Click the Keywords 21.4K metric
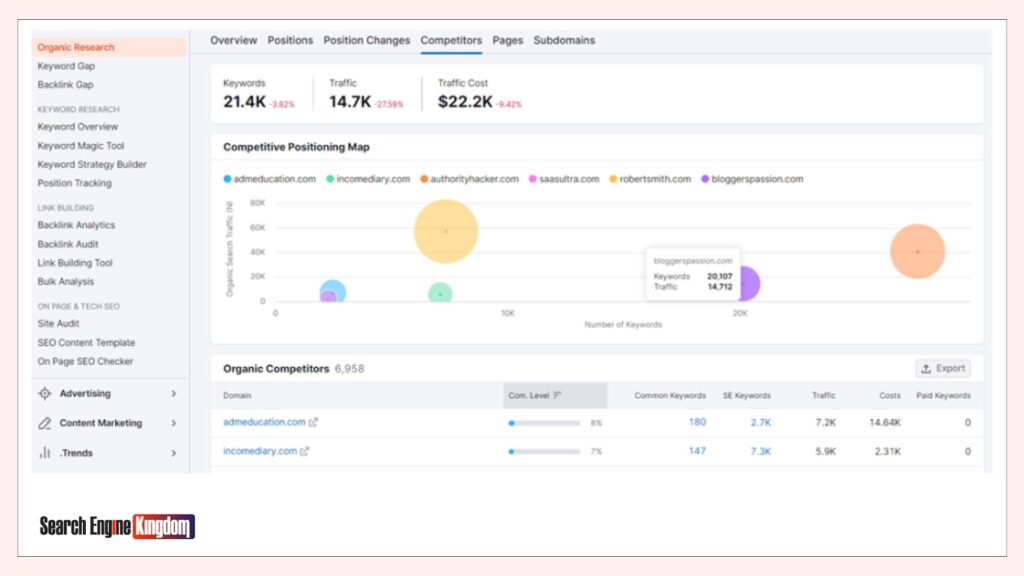Image resolution: width=1024 pixels, height=576 pixels. point(244,102)
